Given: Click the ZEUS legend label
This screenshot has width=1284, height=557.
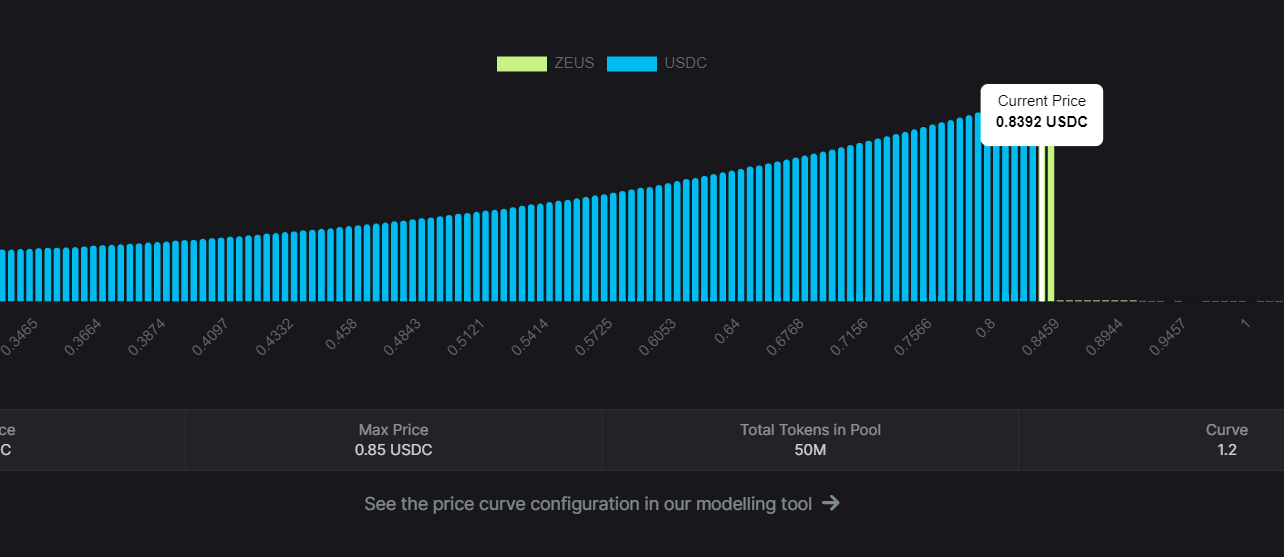Looking at the screenshot, I should point(574,64).
